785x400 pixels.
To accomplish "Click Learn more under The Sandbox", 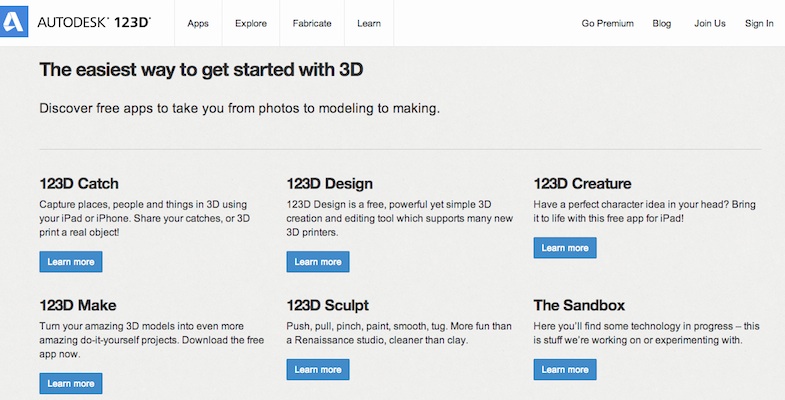I will pos(565,369).
